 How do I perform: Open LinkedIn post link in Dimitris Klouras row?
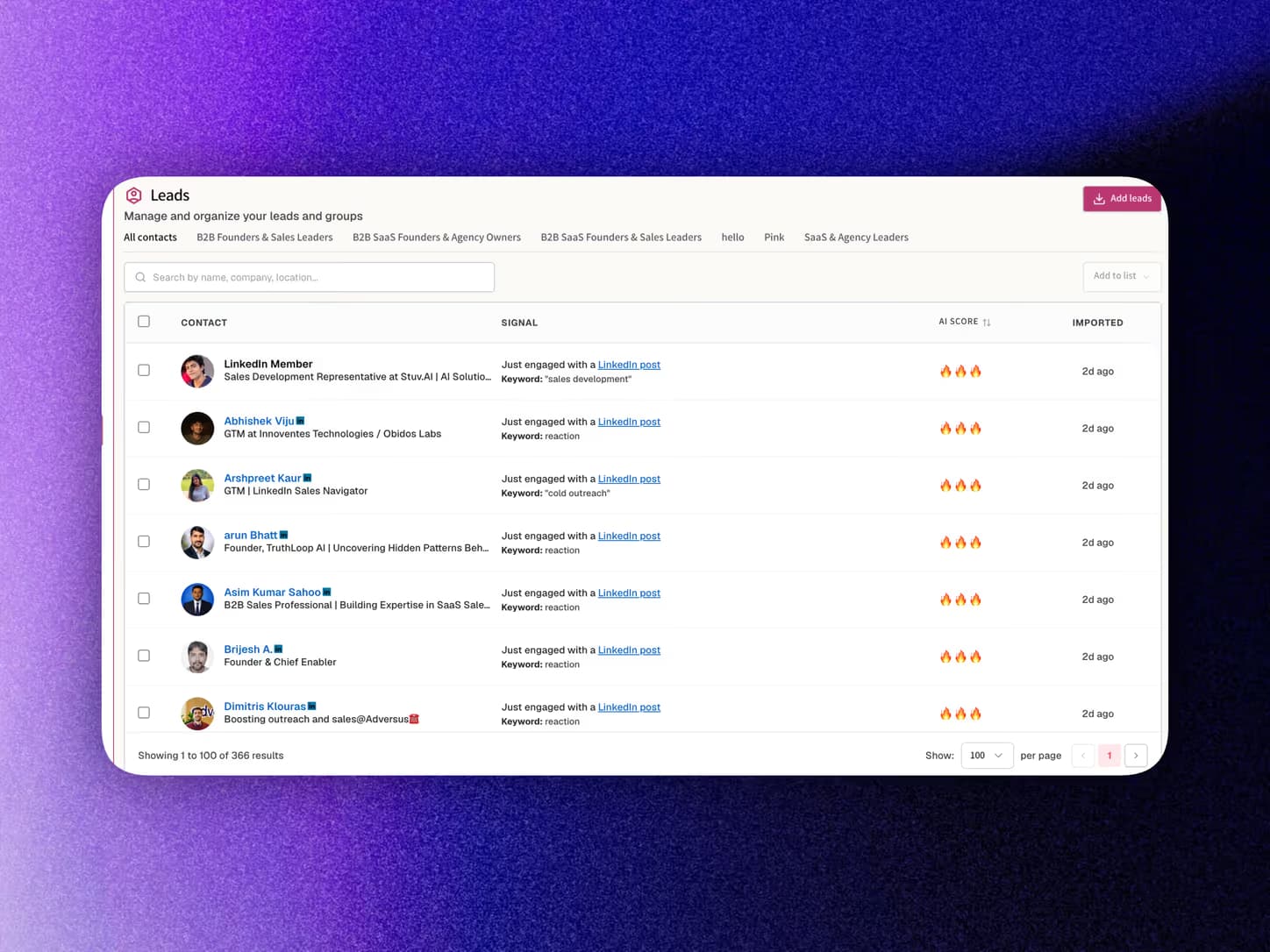click(629, 707)
